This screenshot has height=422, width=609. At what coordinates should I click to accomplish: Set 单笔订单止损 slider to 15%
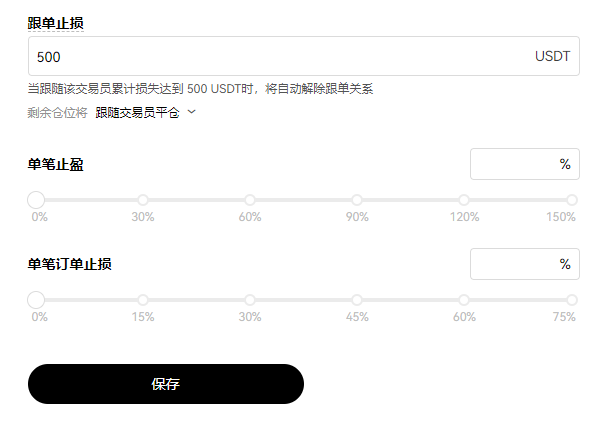coord(143,300)
